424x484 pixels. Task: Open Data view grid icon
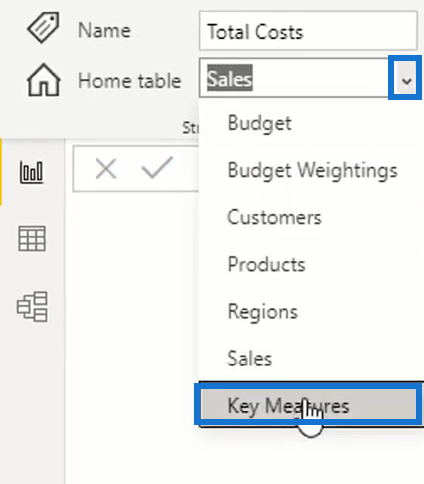(32, 238)
